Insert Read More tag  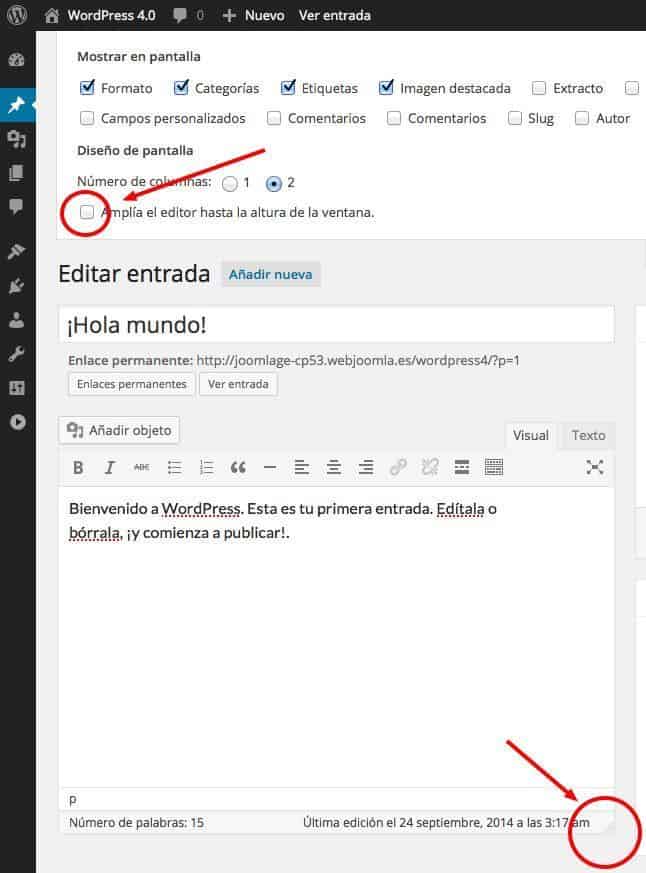tap(462, 468)
